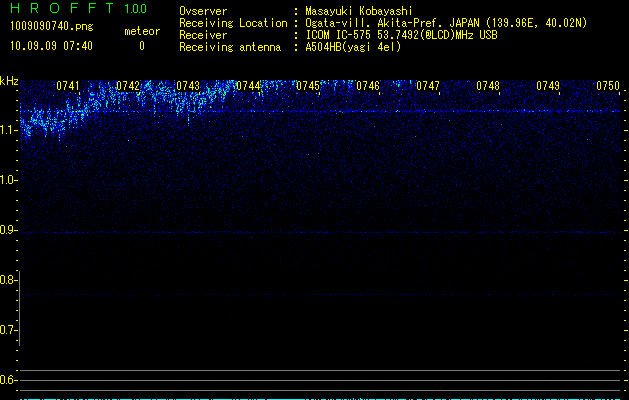Screen dimensions: 629x400
Task: Click the date 10.09.09 07:40
Action: (51, 46)
